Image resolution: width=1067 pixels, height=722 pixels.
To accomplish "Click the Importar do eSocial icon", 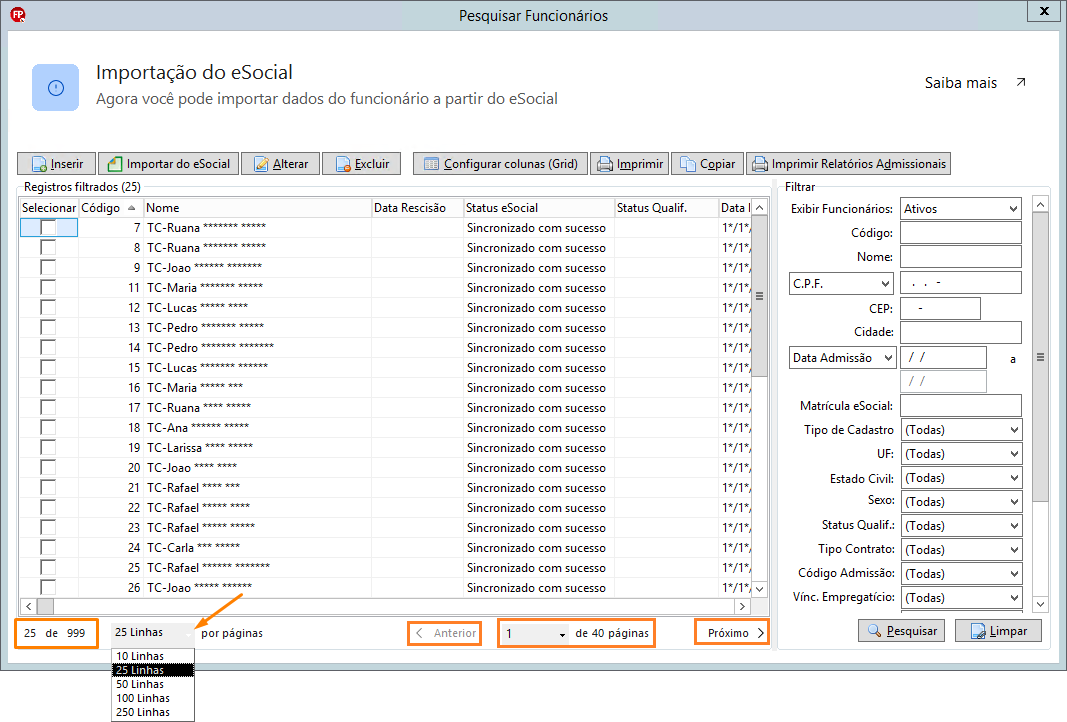I will 115,164.
